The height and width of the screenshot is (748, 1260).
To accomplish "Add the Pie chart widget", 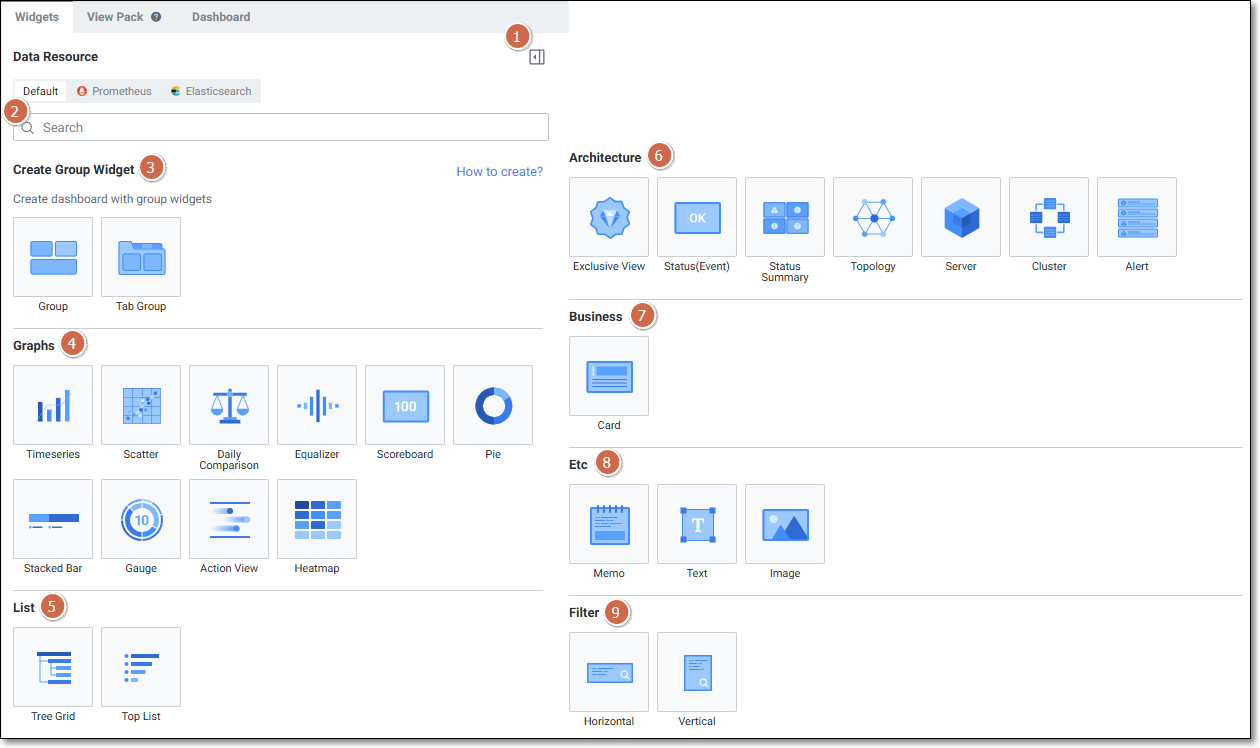I will click(x=493, y=405).
